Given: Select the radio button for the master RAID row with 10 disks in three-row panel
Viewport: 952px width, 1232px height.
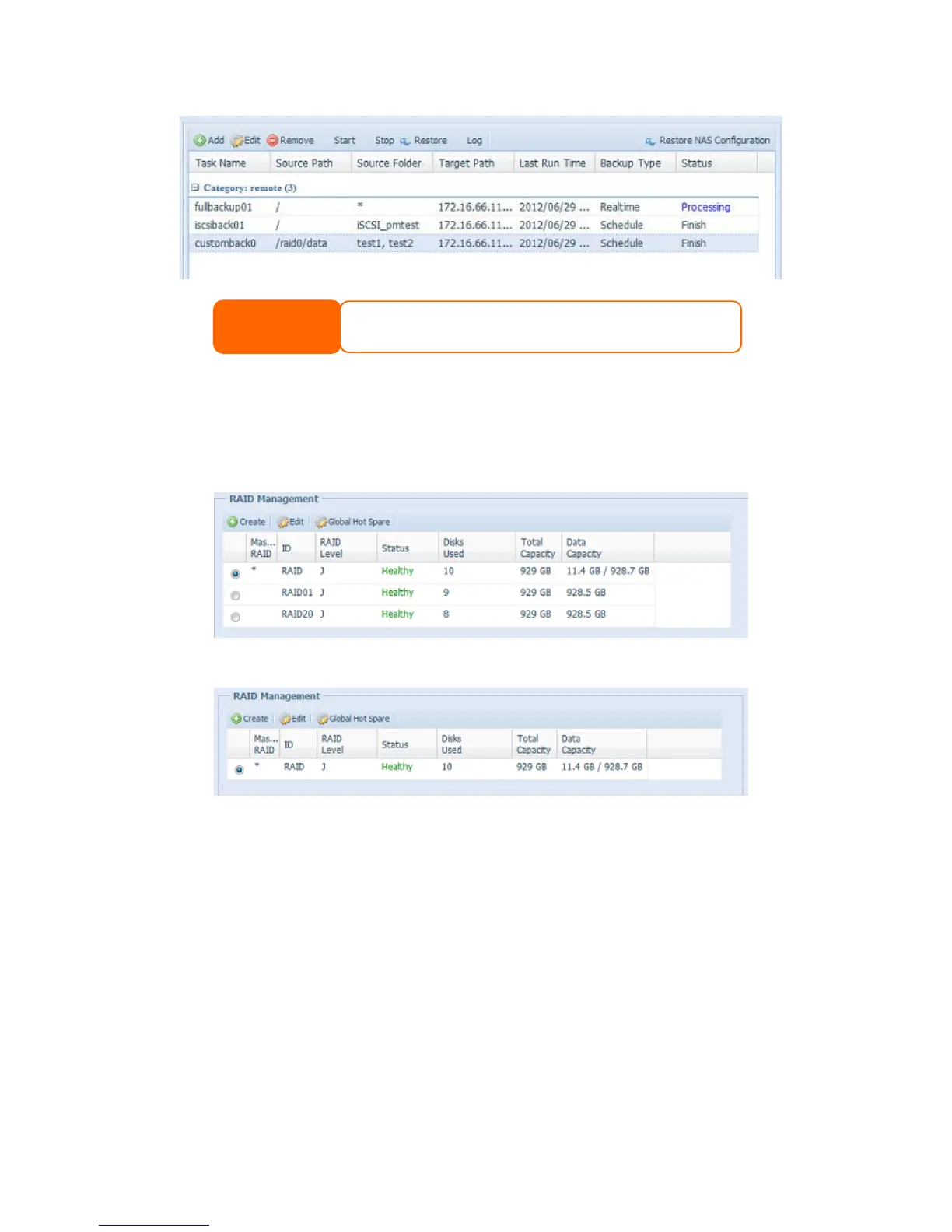Looking at the screenshot, I should pyautogui.click(x=236, y=574).
